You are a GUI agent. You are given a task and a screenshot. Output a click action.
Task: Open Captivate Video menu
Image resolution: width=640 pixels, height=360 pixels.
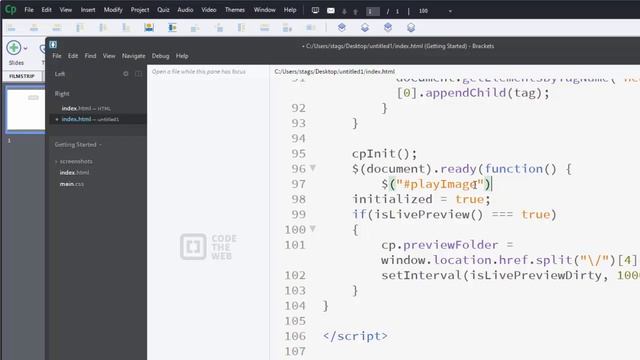tap(209, 10)
